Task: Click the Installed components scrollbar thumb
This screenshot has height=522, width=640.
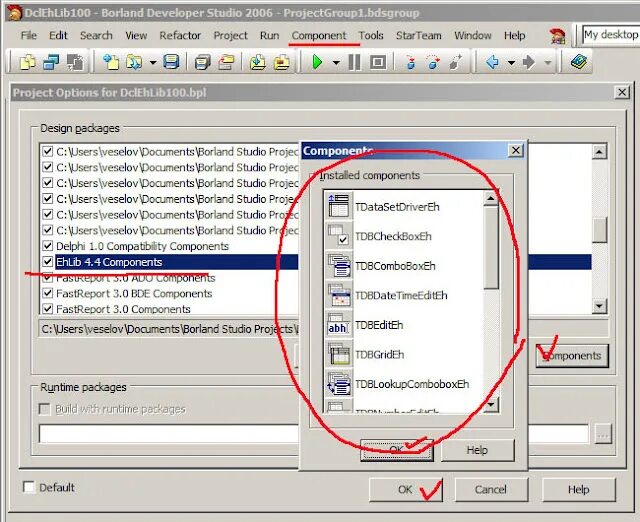Action: pos(491,247)
